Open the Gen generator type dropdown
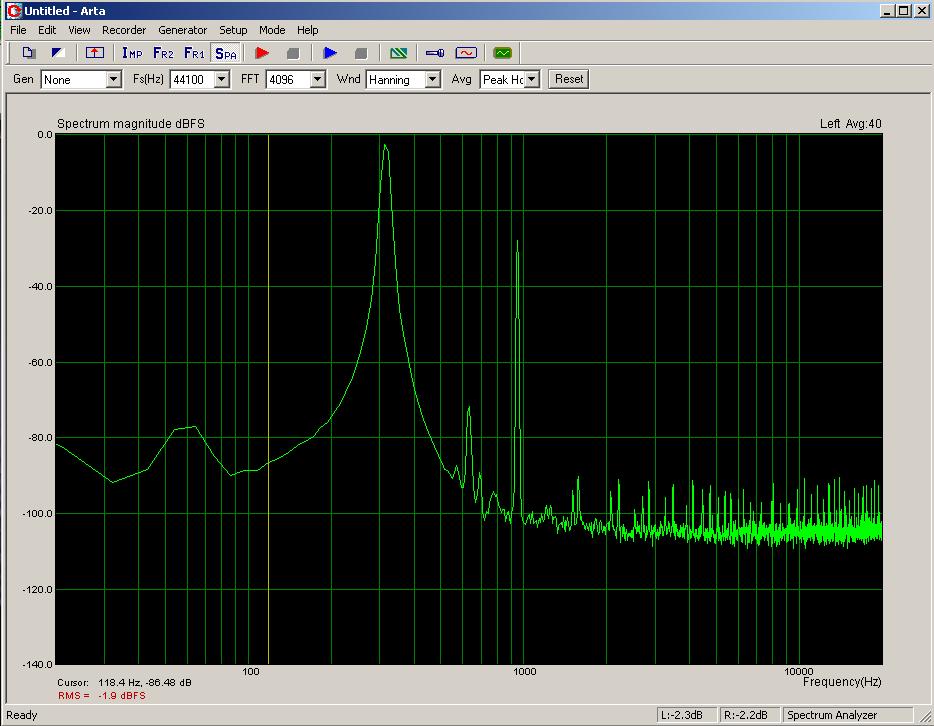 [113, 79]
